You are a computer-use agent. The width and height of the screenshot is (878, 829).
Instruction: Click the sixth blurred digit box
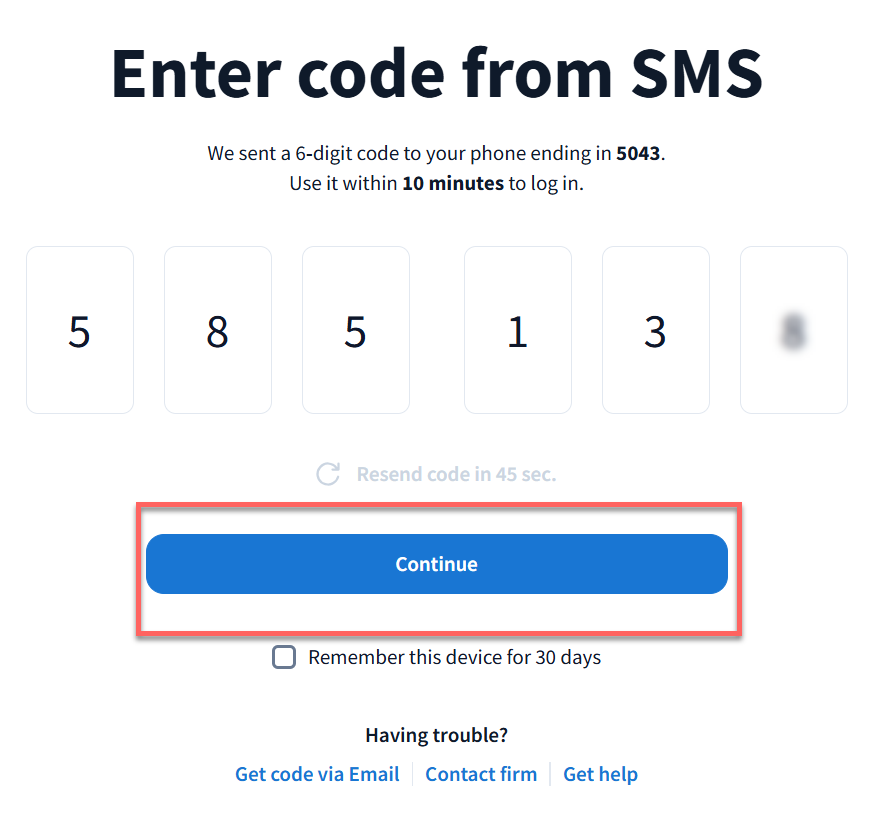pos(794,330)
